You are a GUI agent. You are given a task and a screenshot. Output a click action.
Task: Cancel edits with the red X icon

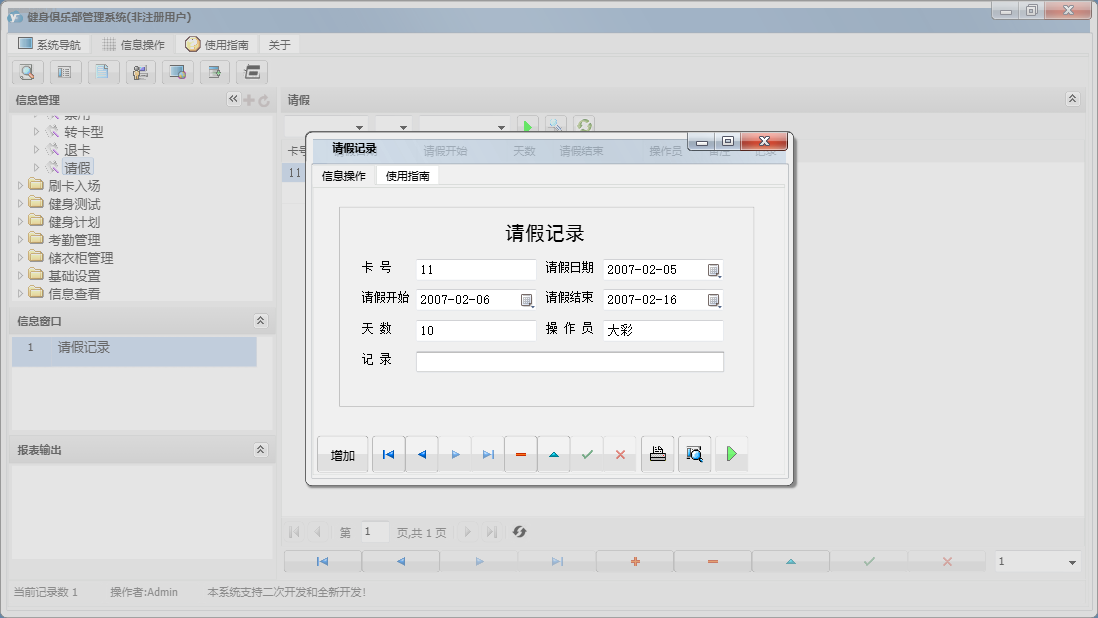(x=620, y=453)
